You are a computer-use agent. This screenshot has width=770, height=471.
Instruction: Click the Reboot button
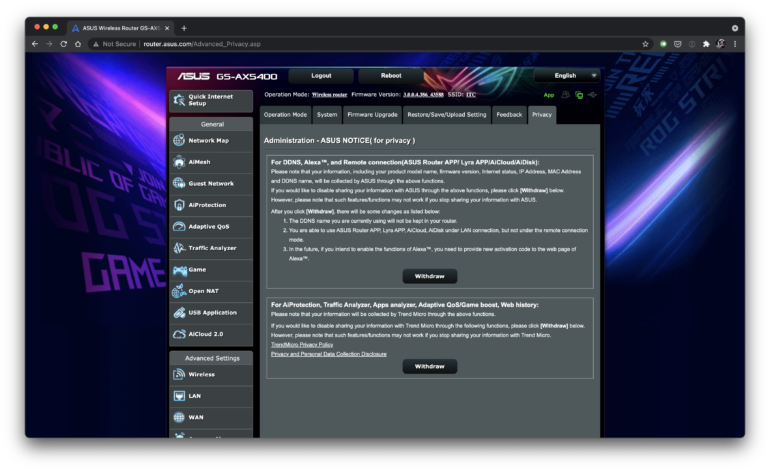pos(391,76)
